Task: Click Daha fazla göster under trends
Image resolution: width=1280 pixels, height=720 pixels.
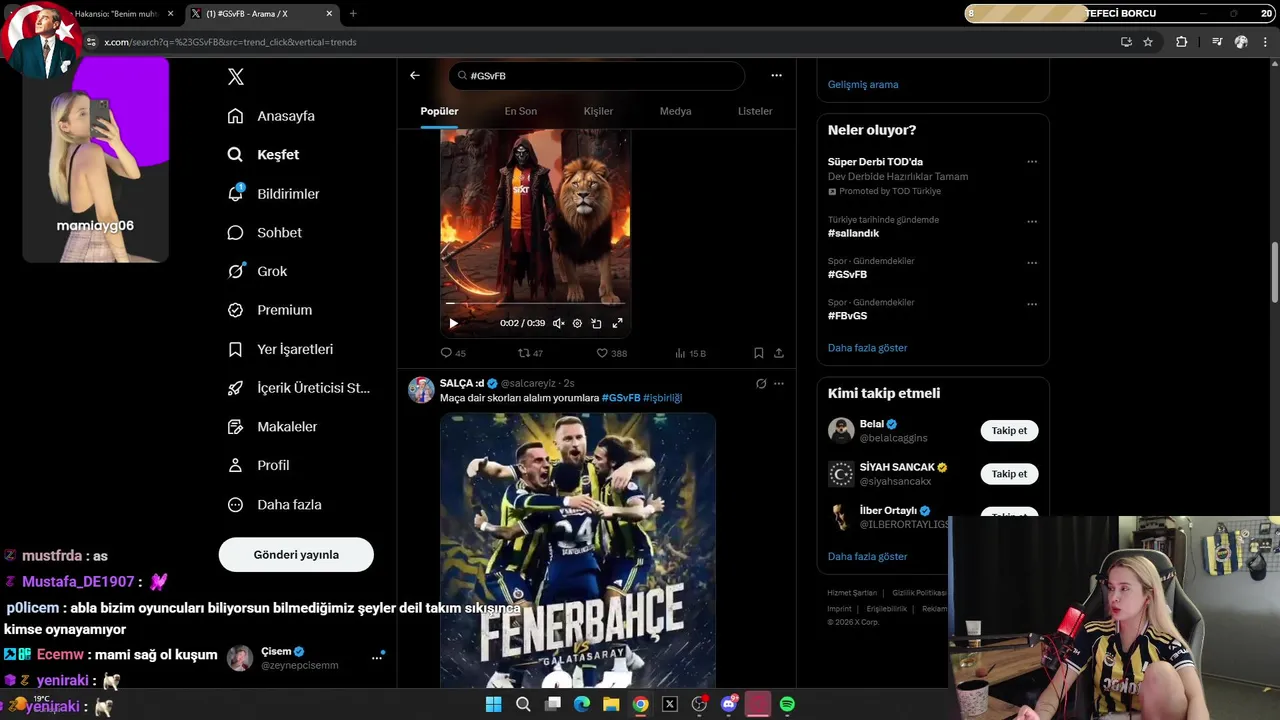Action: coord(867,348)
